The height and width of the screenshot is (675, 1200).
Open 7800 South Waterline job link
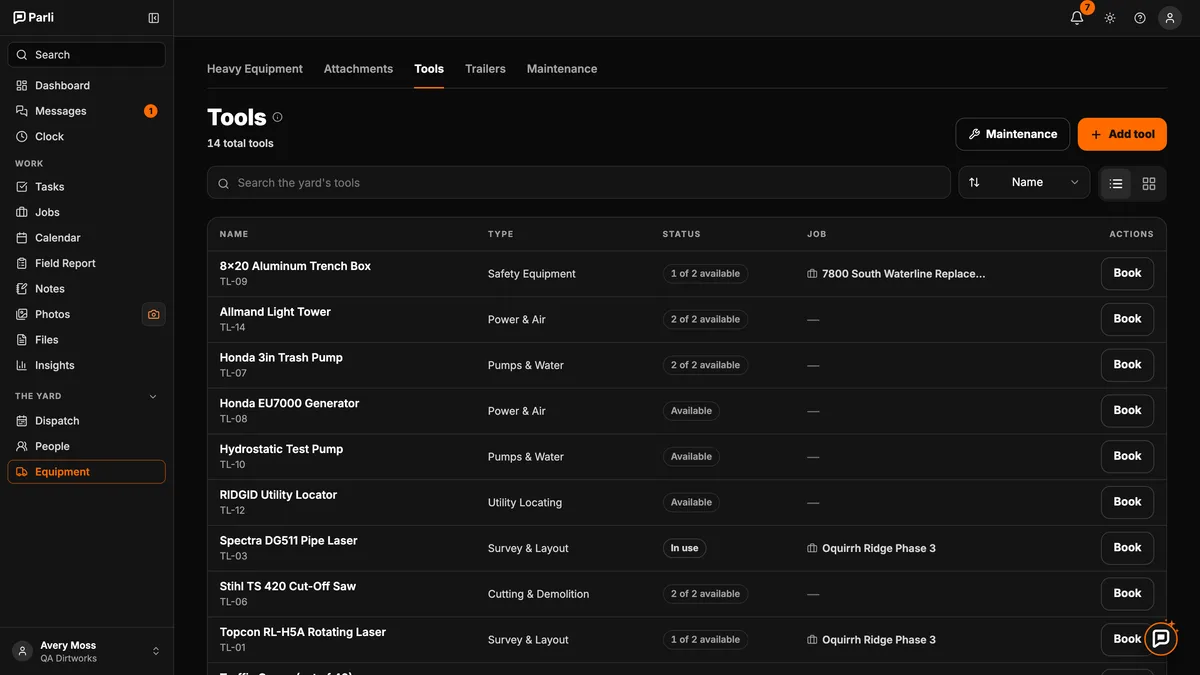[896, 273]
